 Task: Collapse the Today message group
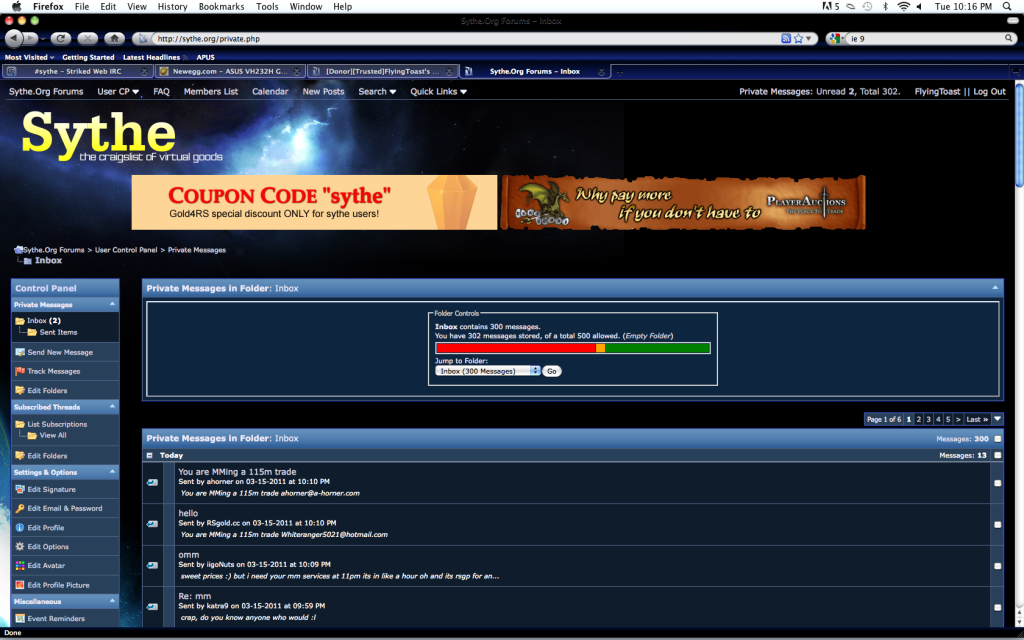(x=150, y=455)
